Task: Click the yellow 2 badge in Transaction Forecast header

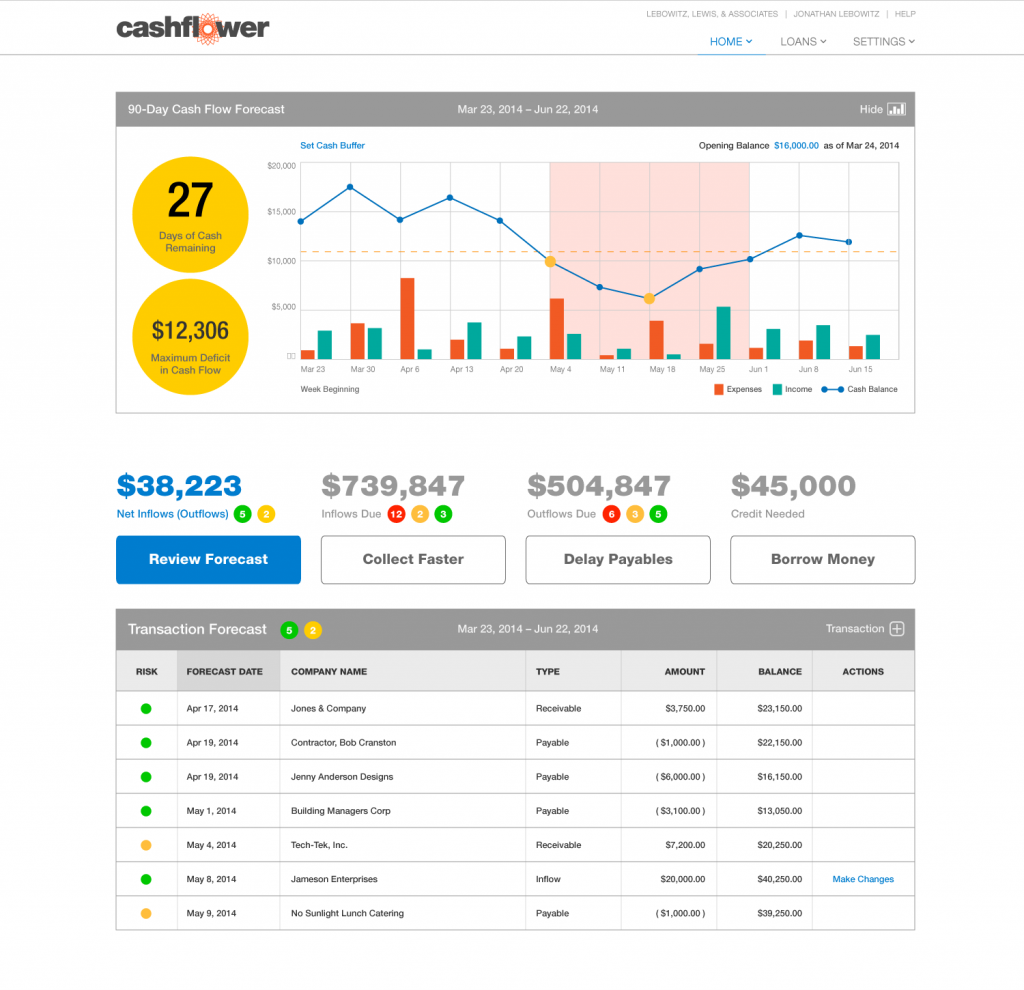Action: 310,630
